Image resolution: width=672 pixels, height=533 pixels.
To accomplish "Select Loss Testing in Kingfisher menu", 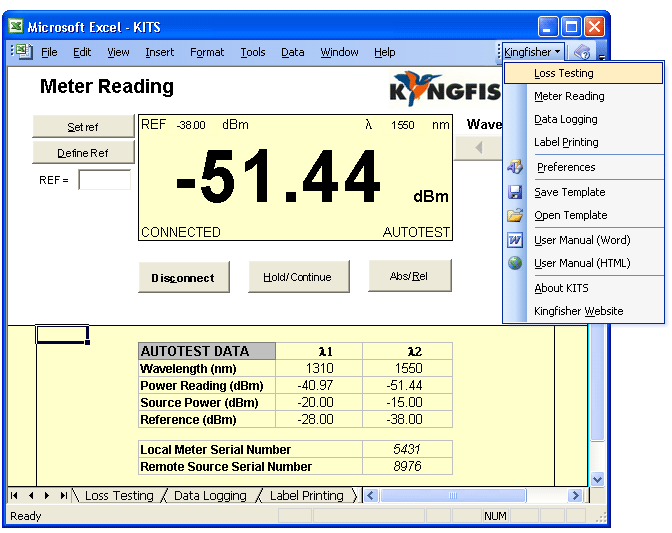I will point(583,73).
